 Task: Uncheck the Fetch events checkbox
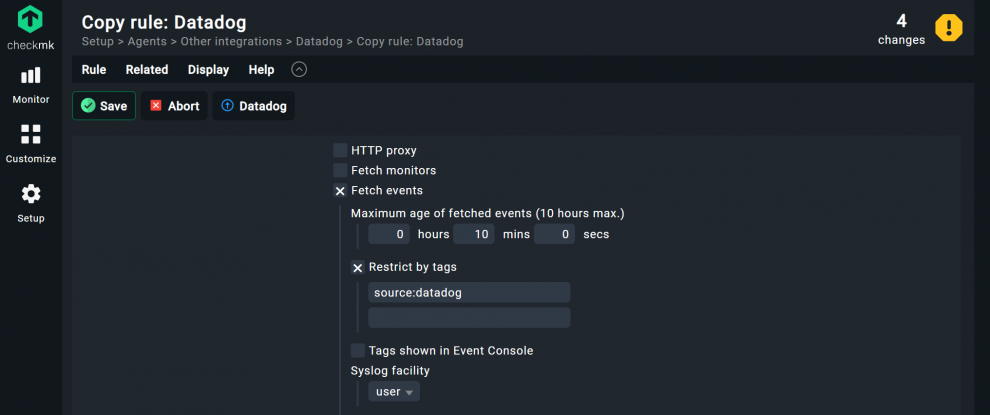[x=340, y=191]
